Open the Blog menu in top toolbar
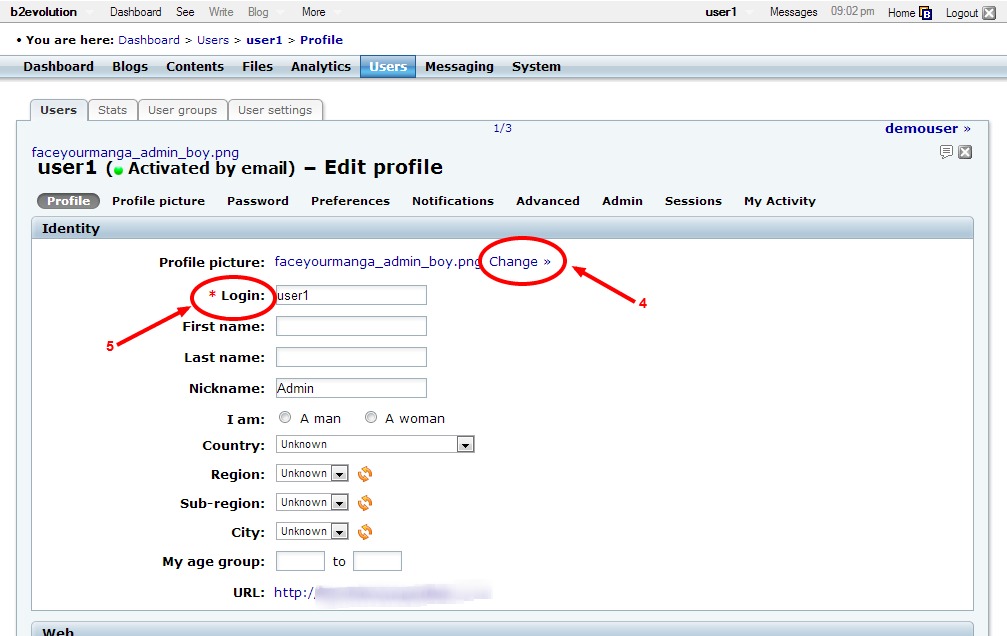This screenshot has height=636, width=1007. (x=258, y=12)
